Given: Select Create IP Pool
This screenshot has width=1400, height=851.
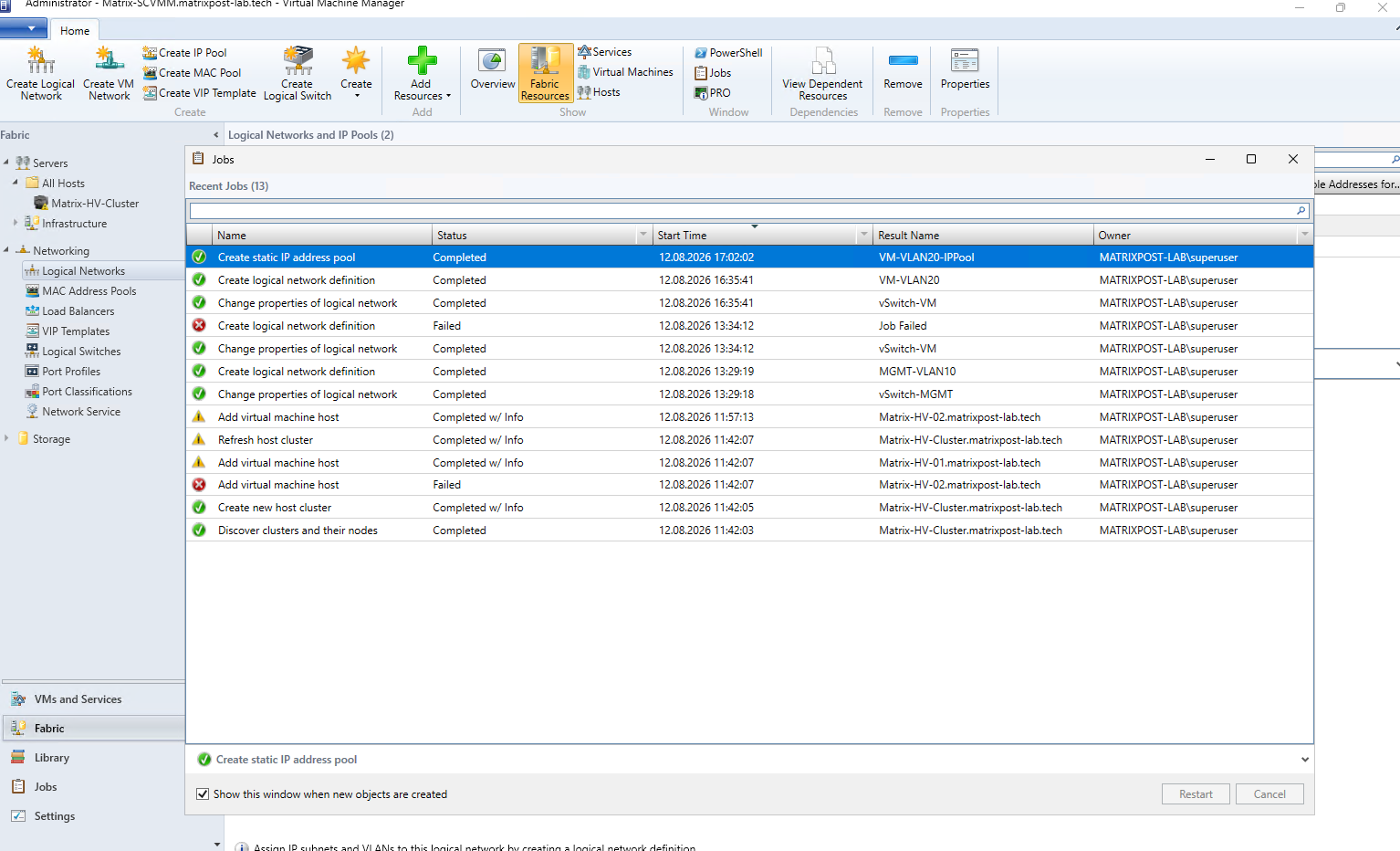Looking at the screenshot, I should pyautogui.click(x=184, y=53).
